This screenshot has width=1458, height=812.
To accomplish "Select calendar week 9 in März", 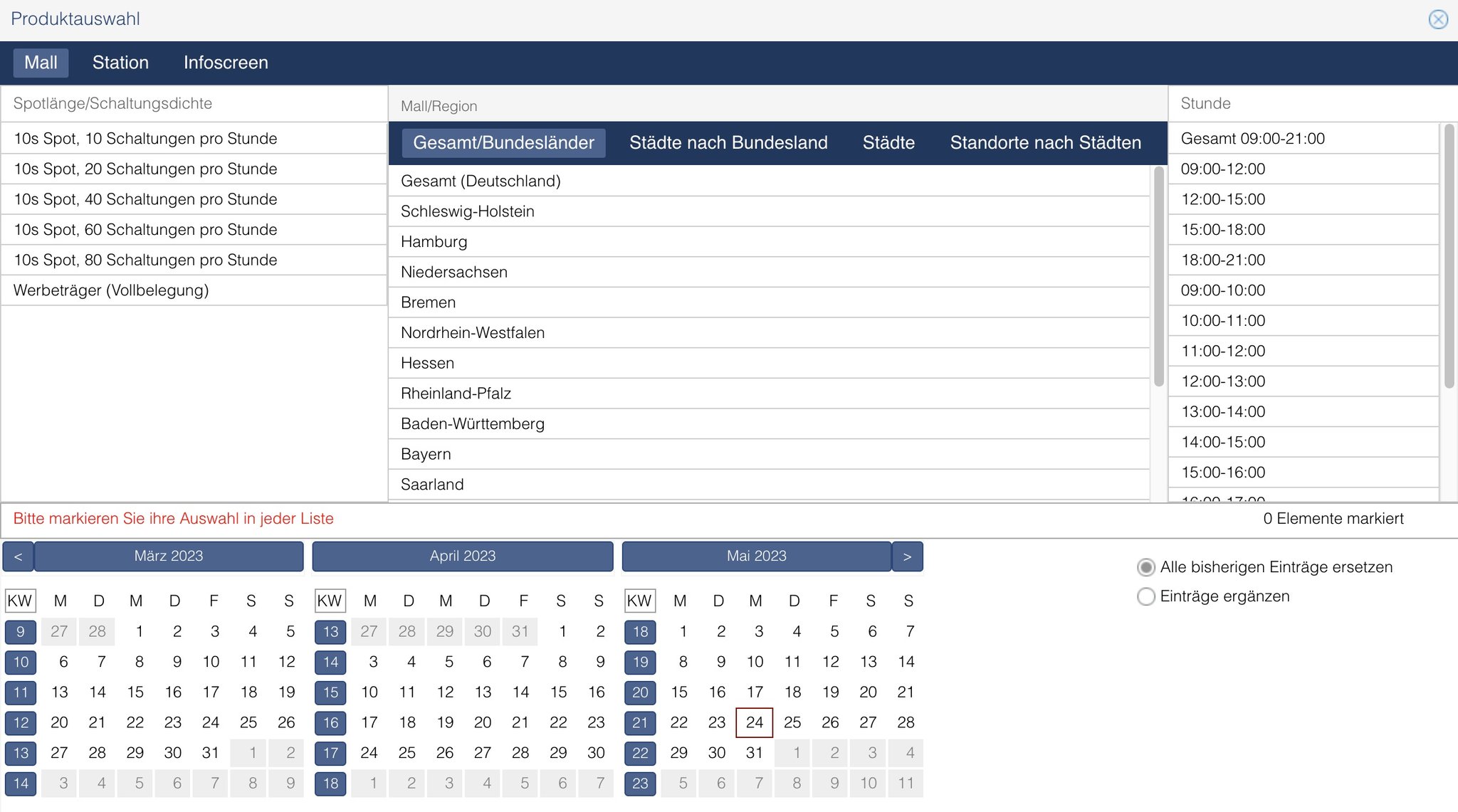I will [21, 632].
